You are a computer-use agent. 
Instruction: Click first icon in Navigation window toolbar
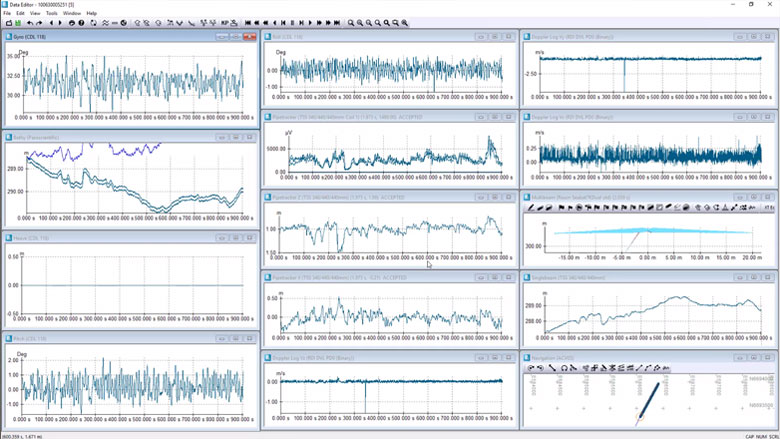point(530,368)
